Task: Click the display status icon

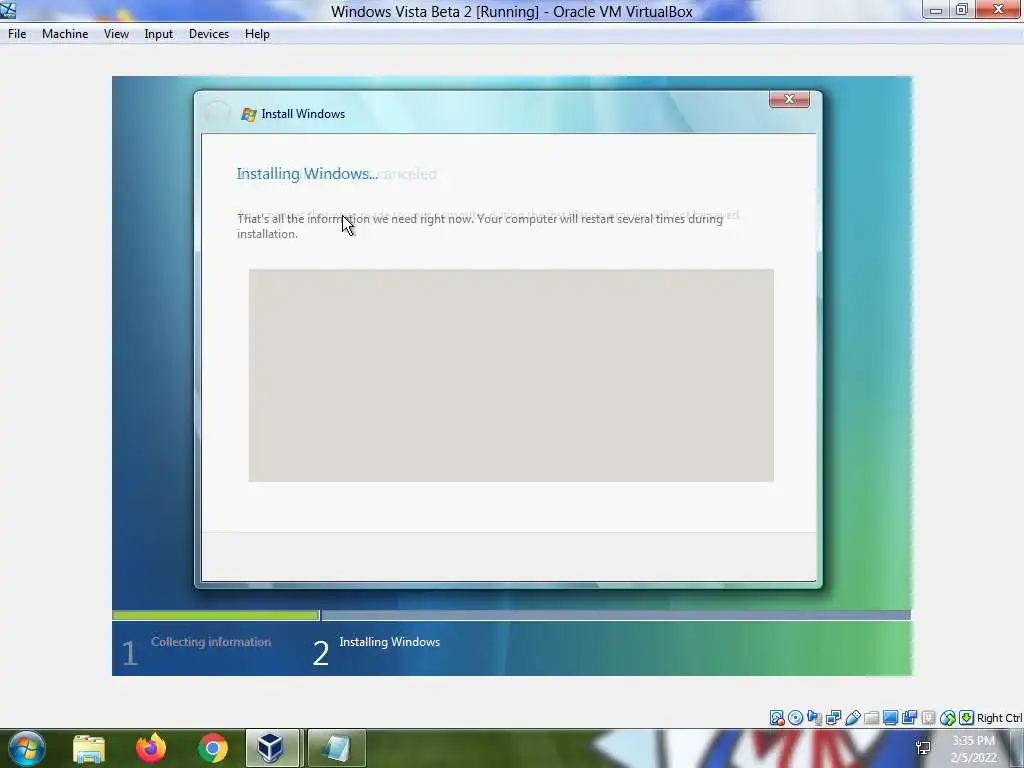Action: (x=890, y=718)
